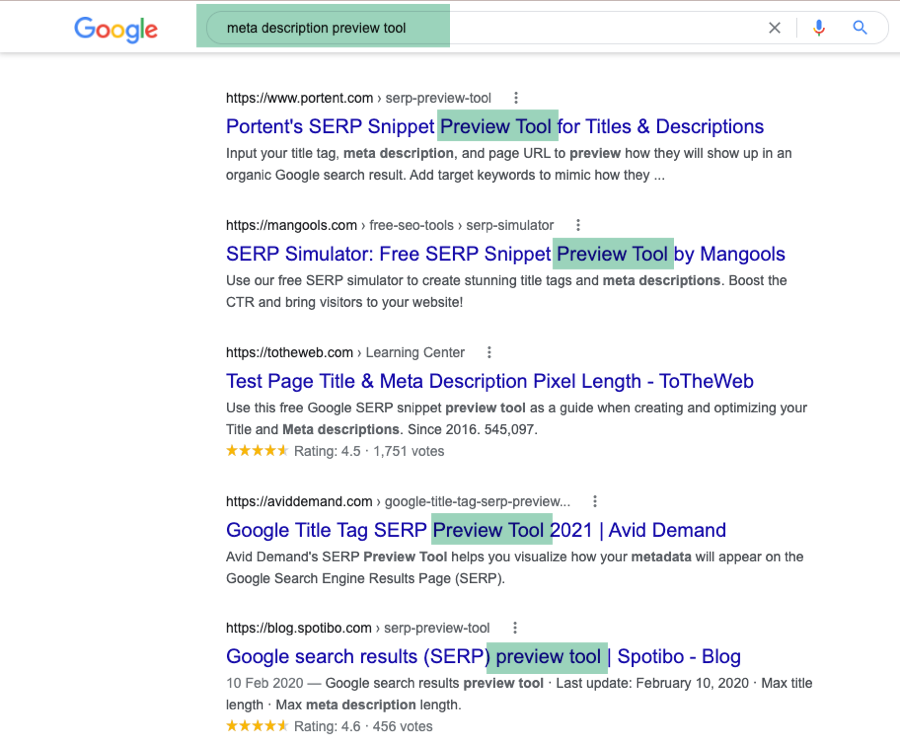The width and height of the screenshot is (900, 747).
Task: Open three-dot menu for portent.com result
Action: [x=516, y=98]
